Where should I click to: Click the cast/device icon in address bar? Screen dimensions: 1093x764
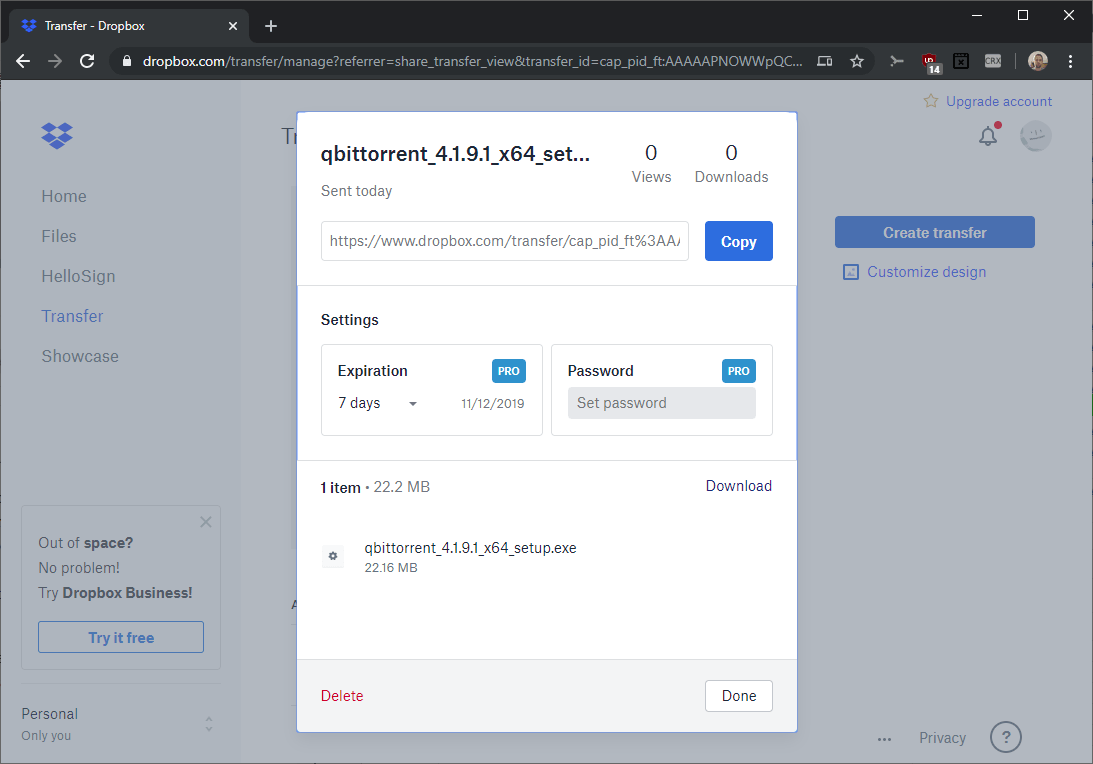[x=825, y=61]
